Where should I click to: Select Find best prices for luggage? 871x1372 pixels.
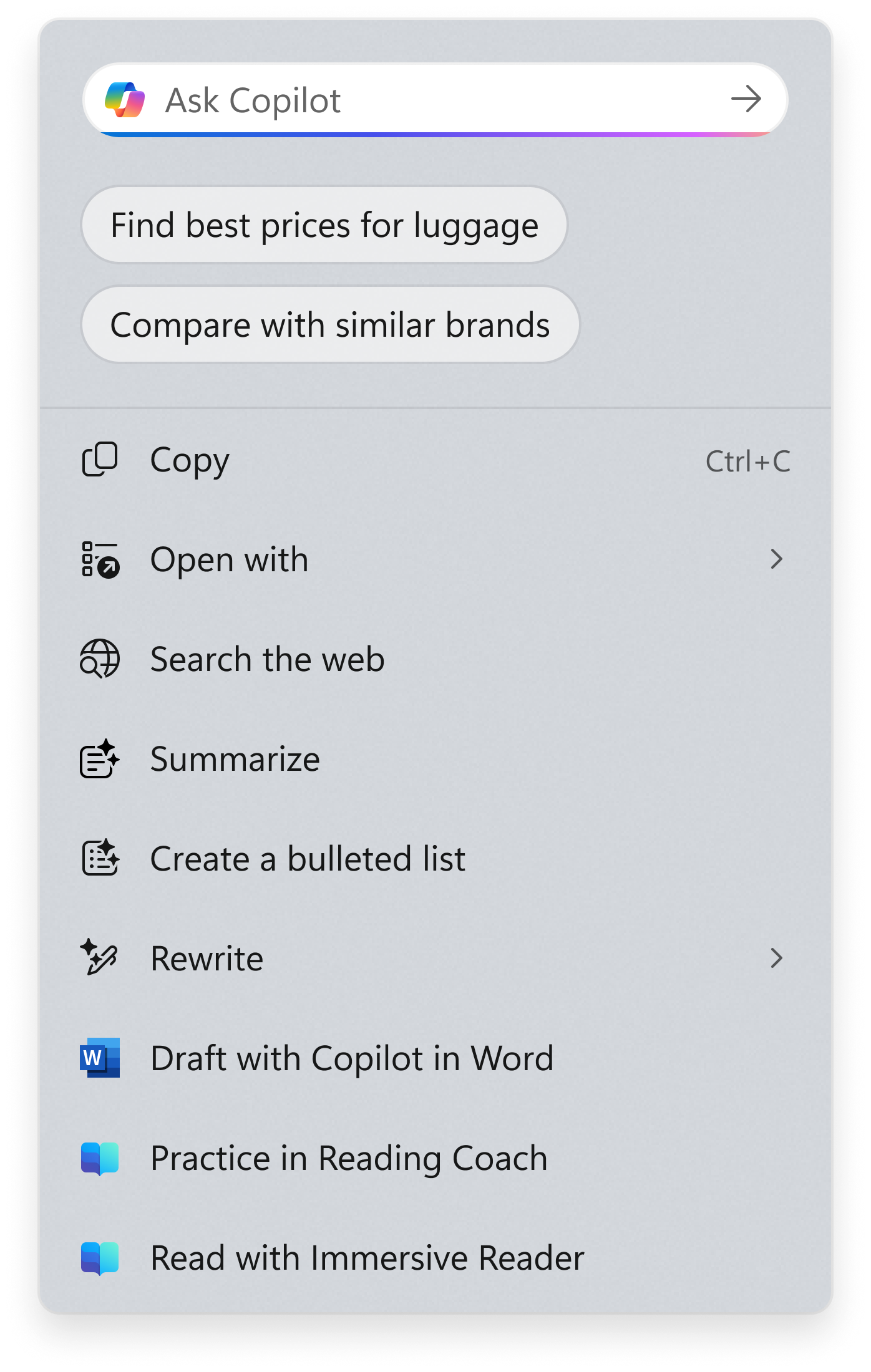pyautogui.click(x=324, y=225)
